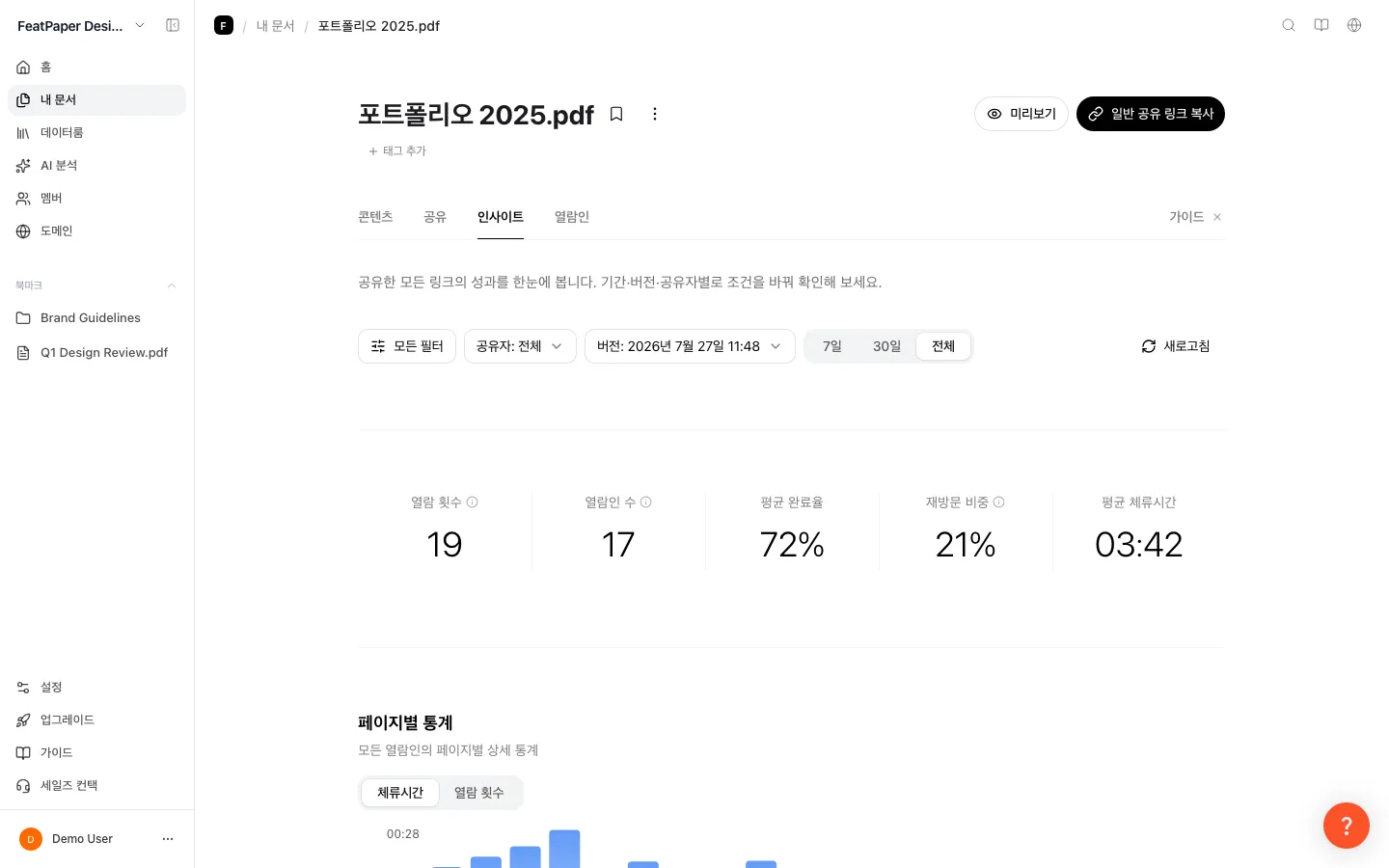Open the orange help question button
The image size is (1389, 868).
click(x=1347, y=826)
